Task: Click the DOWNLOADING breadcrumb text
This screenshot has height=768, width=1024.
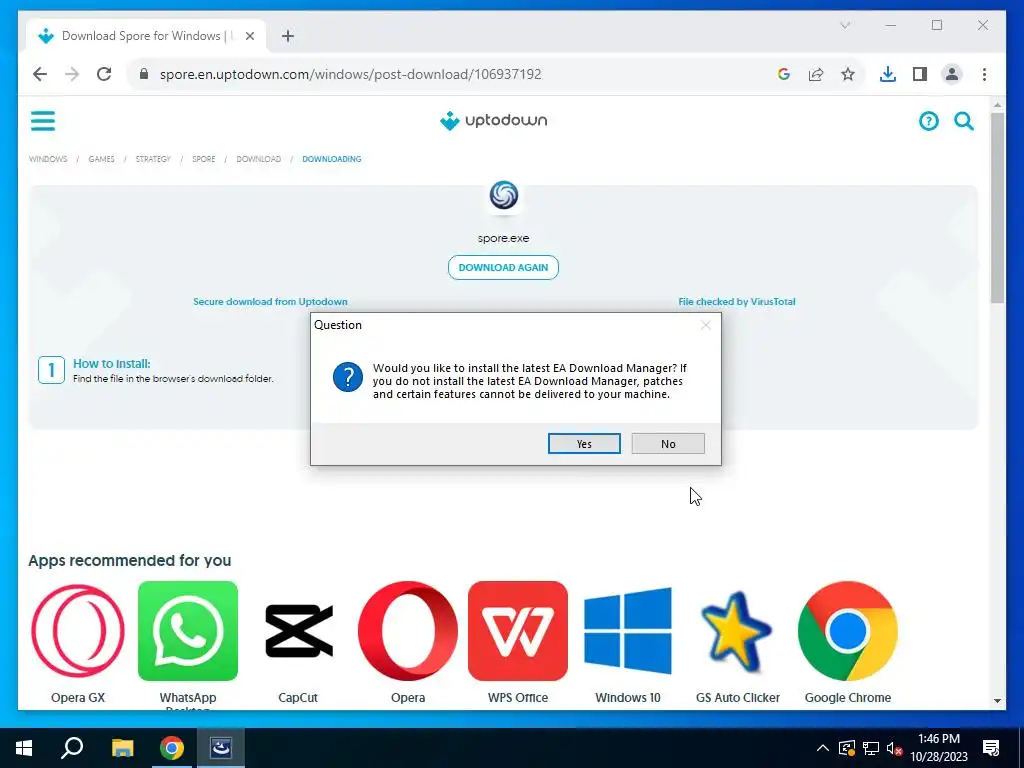Action: click(332, 159)
